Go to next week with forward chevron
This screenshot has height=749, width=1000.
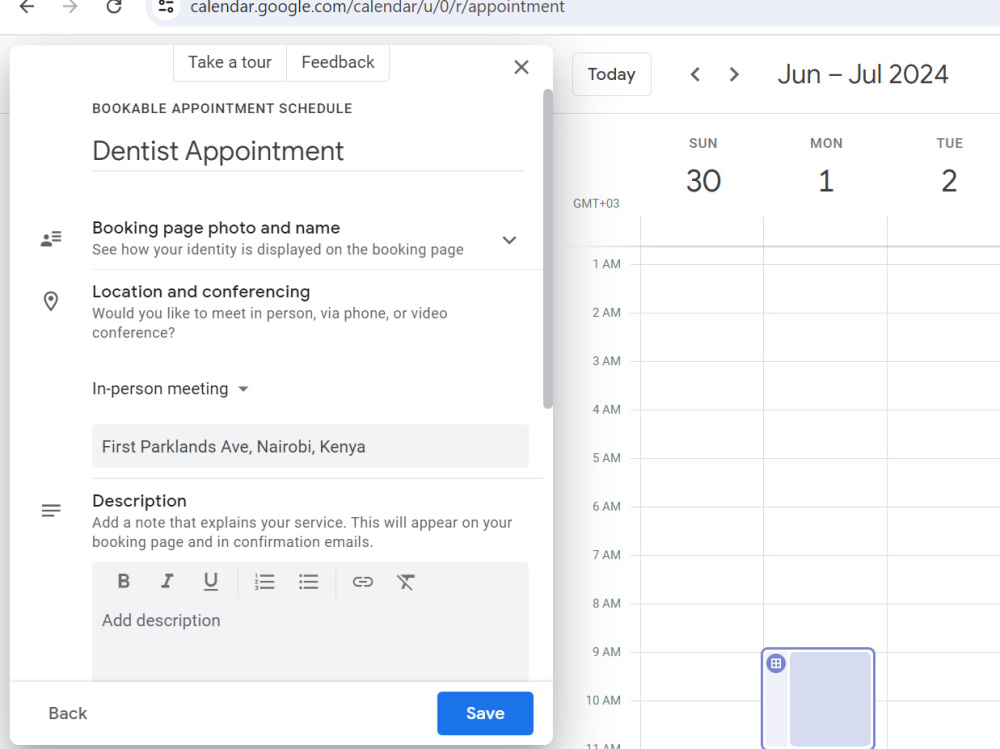click(x=734, y=74)
